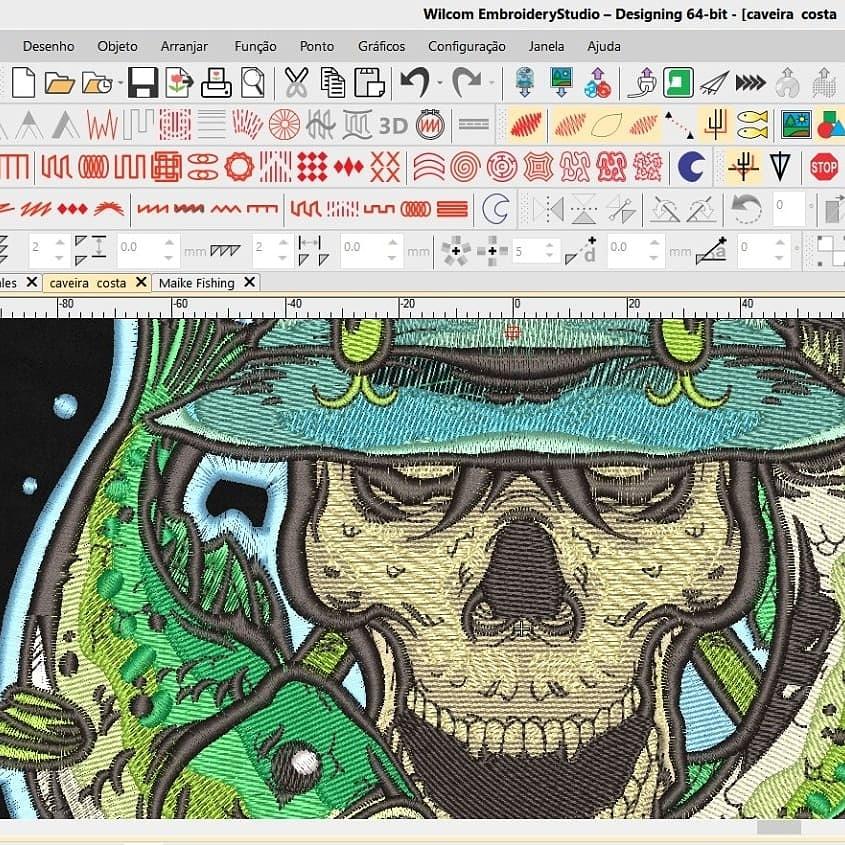Viewport: 845px width, 845px height.
Task: Open the Configuração menu
Action: click(467, 46)
